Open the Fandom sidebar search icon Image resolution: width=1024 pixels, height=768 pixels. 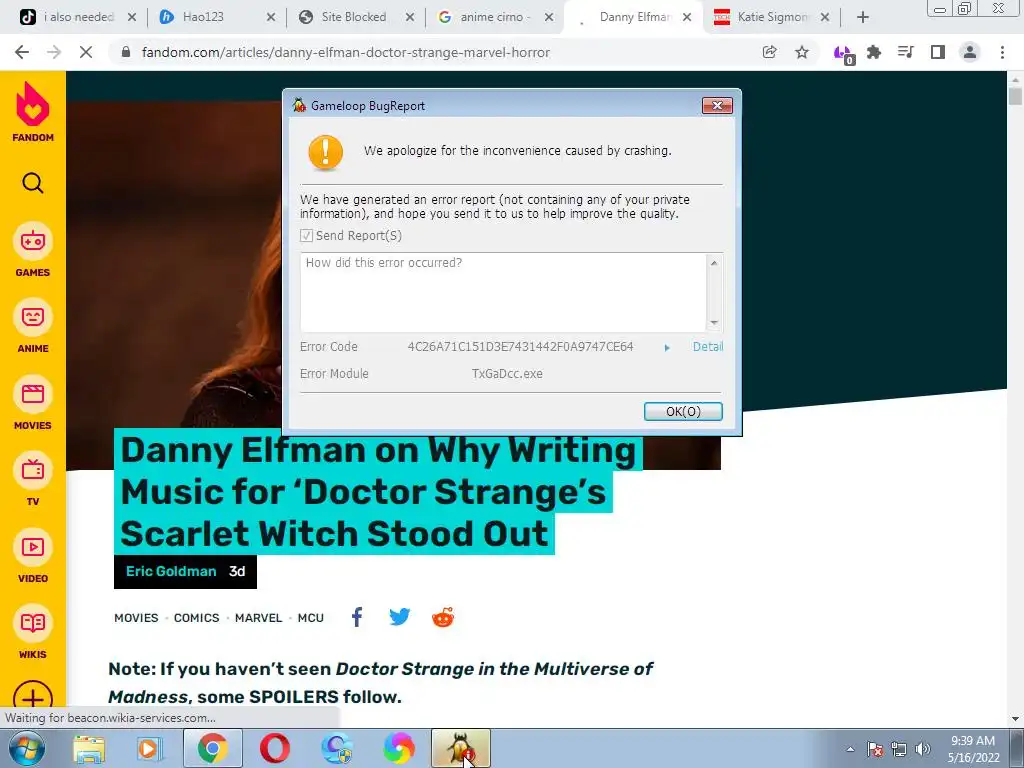point(33,184)
